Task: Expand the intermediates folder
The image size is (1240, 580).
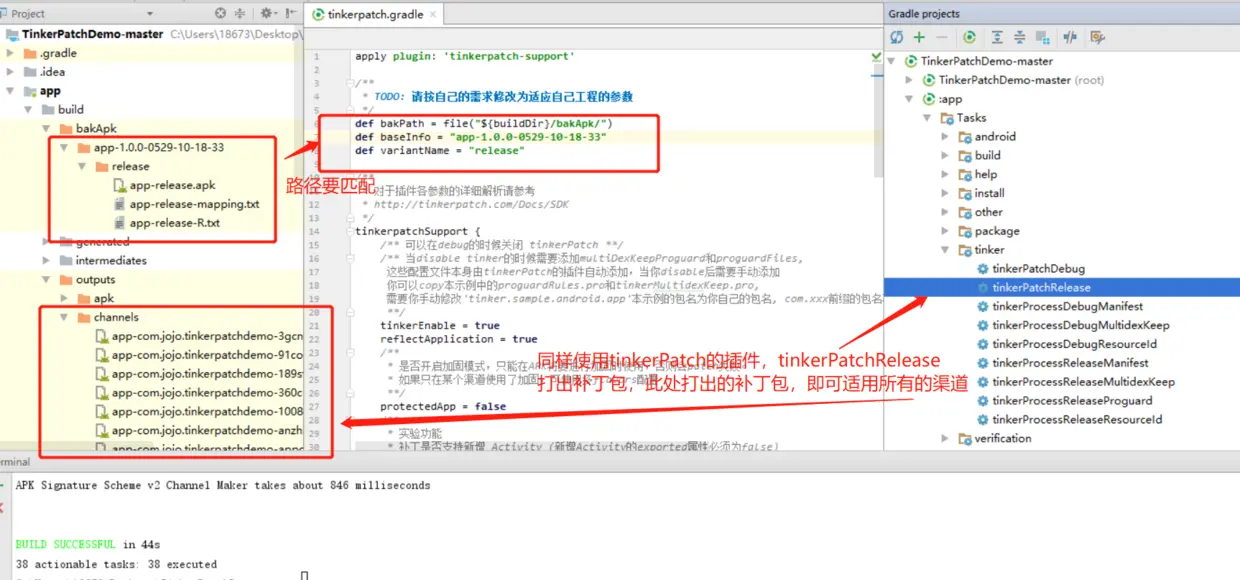Action: coord(46,261)
